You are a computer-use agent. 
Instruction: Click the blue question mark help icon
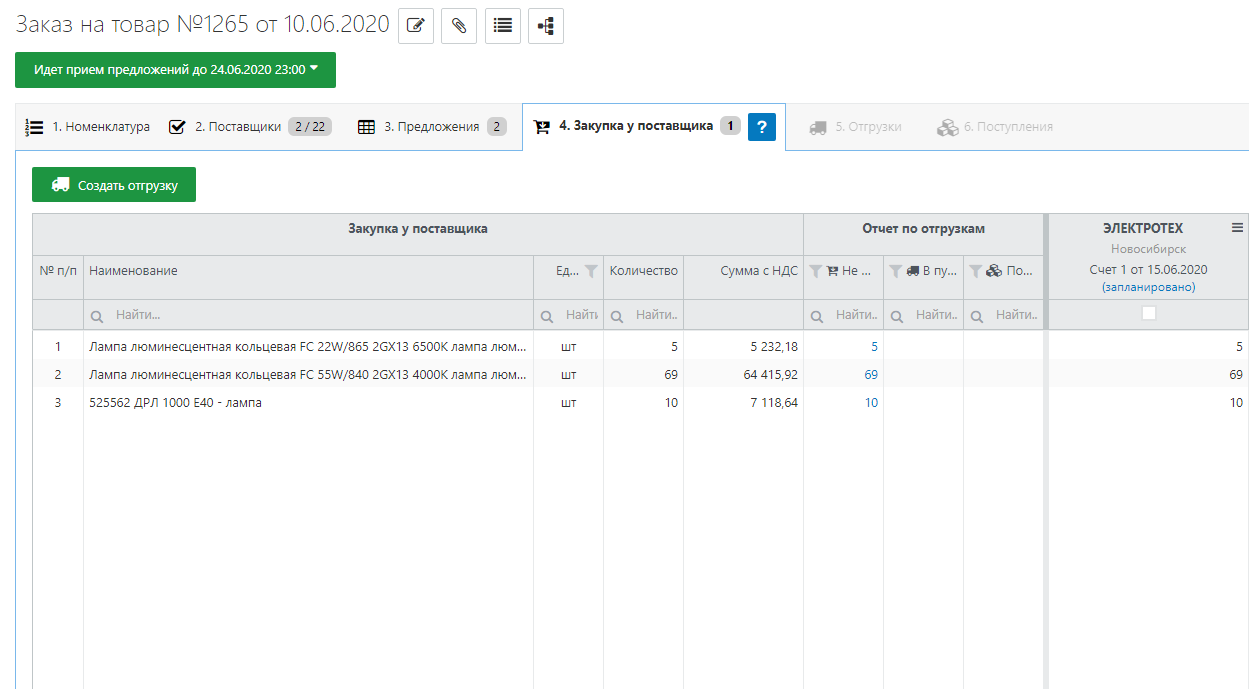762,127
